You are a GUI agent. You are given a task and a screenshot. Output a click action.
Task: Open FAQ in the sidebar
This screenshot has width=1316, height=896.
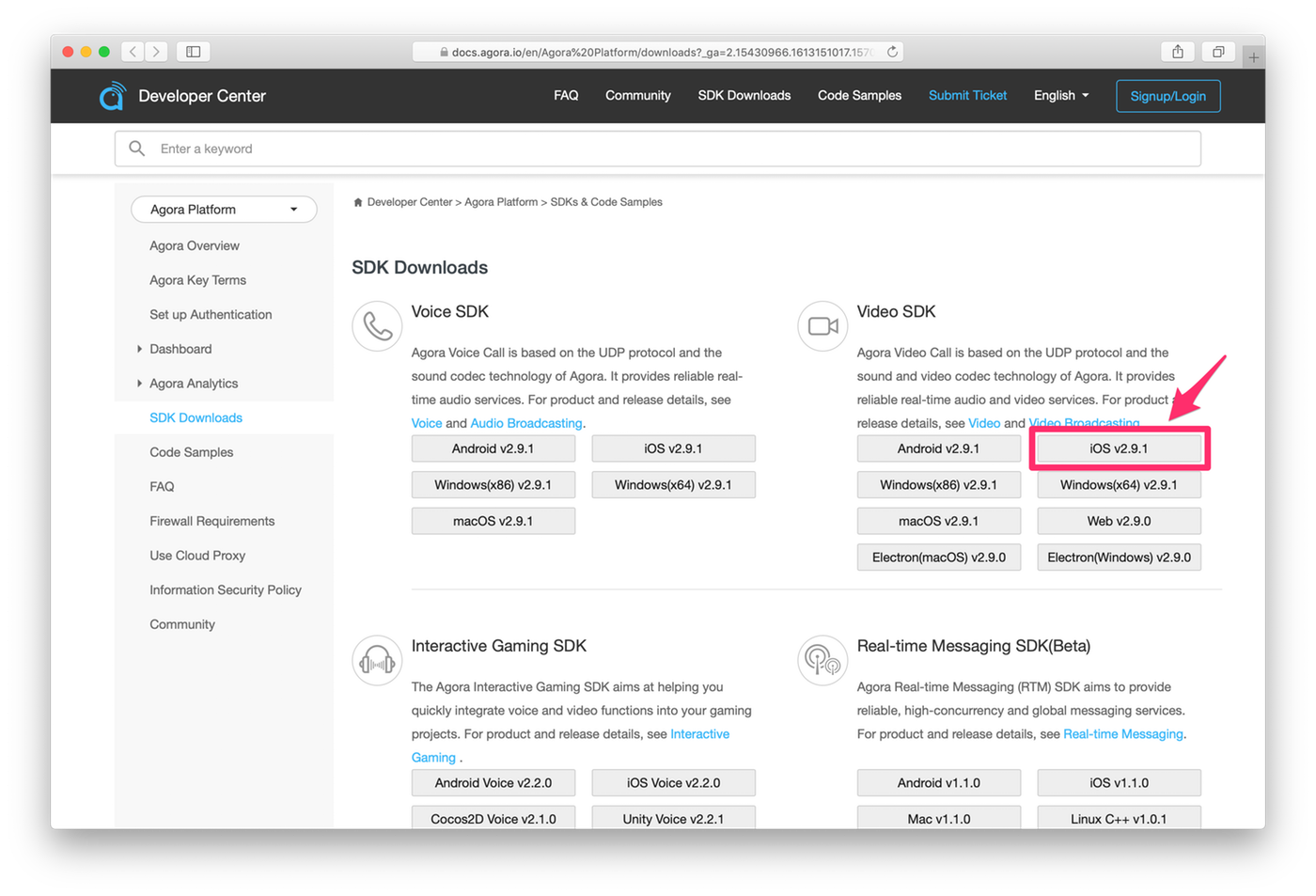tap(162, 486)
